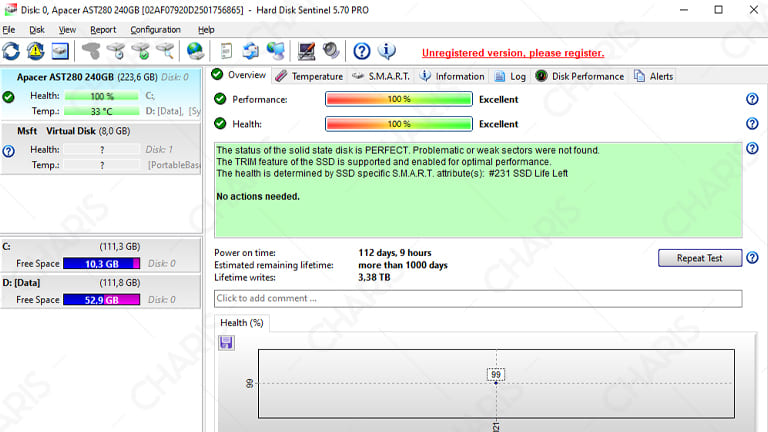Click the green check icon next to Performance
This screenshot has height=432, width=768.
point(220,99)
